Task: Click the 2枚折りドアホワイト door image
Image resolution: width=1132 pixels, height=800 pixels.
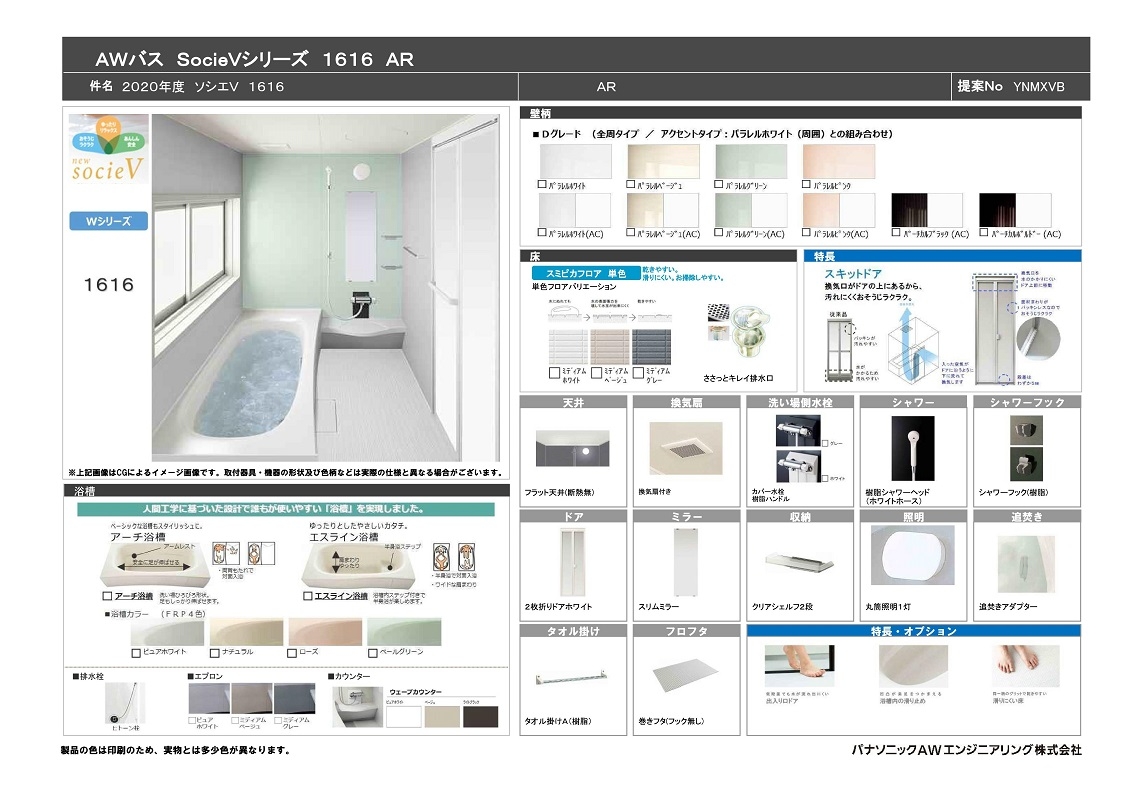Action: coord(572,562)
